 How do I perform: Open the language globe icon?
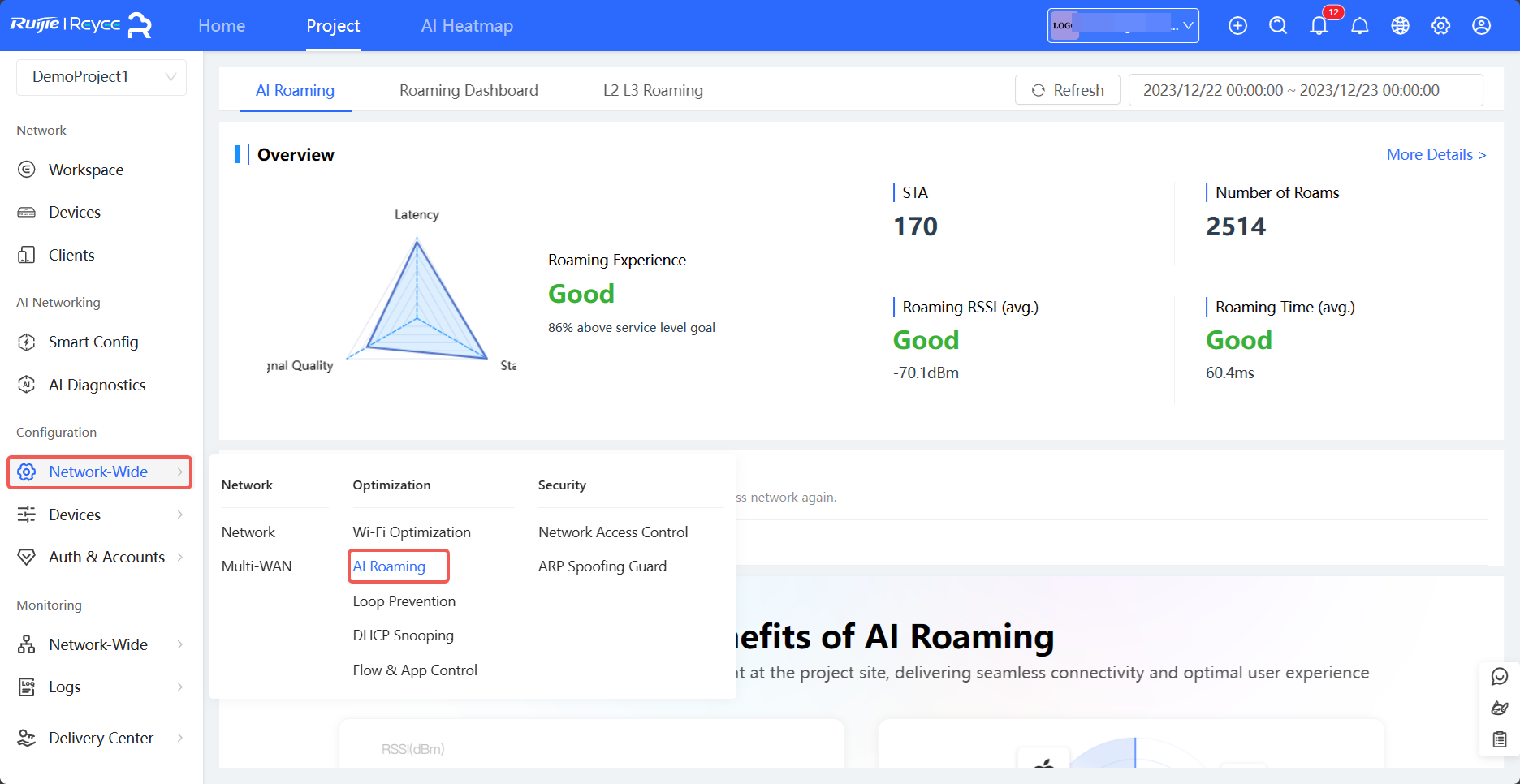click(x=1400, y=25)
